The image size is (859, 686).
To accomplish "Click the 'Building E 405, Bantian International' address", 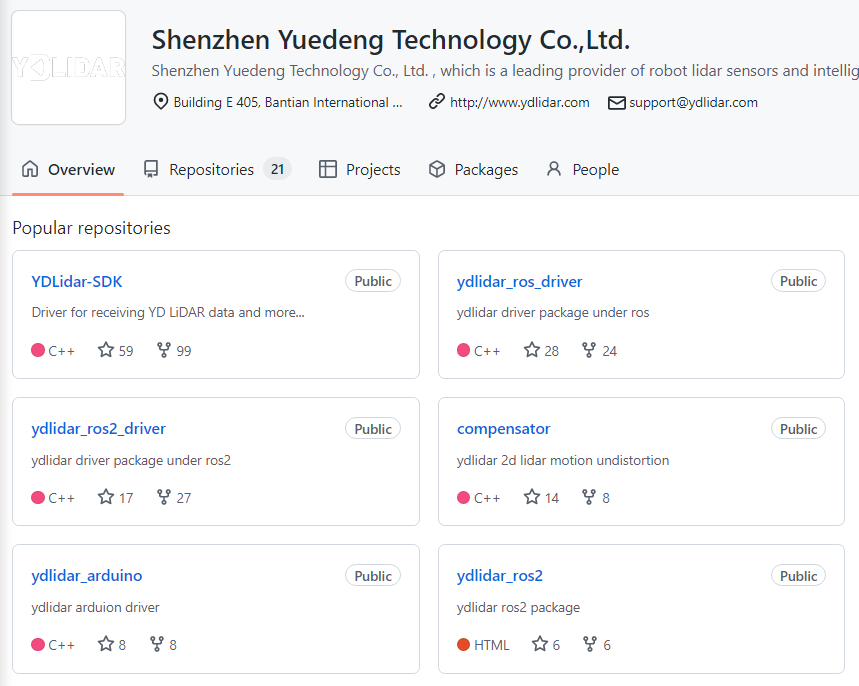I will [288, 102].
